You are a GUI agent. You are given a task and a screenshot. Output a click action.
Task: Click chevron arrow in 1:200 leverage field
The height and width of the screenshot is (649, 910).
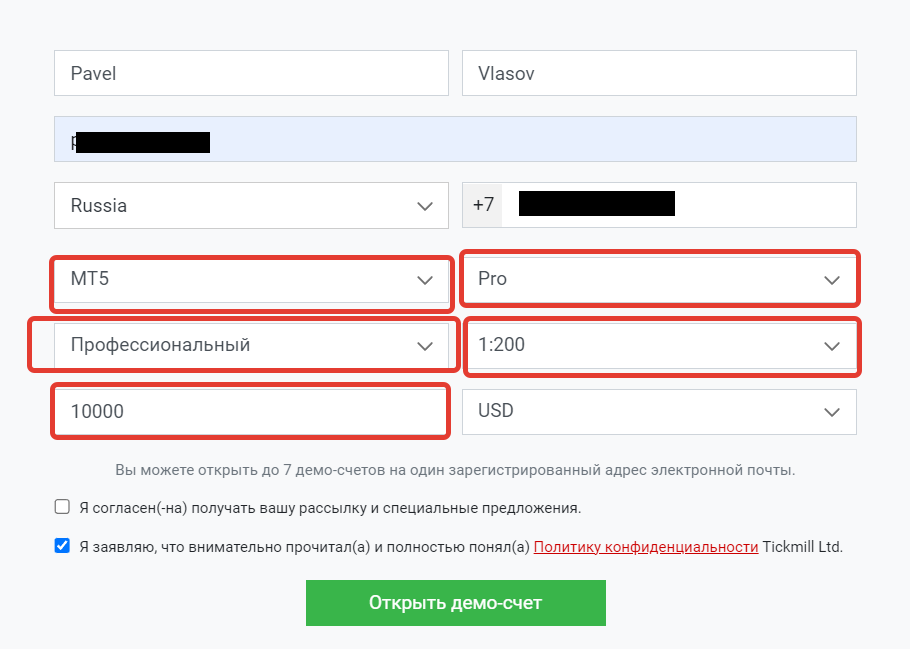tap(832, 347)
